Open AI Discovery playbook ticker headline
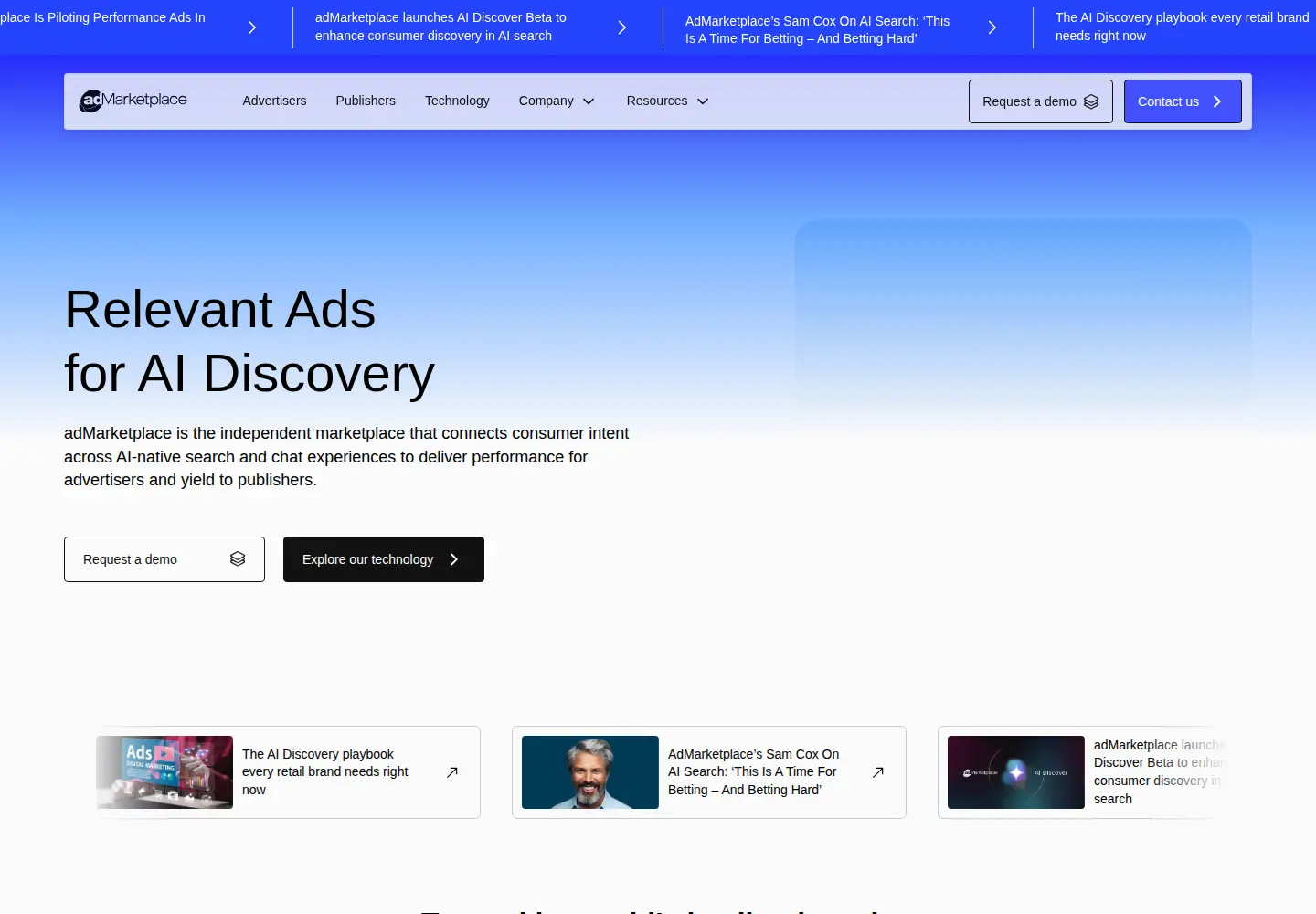The height and width of the screenshot is (914, 1316). tap(1183, 27)
